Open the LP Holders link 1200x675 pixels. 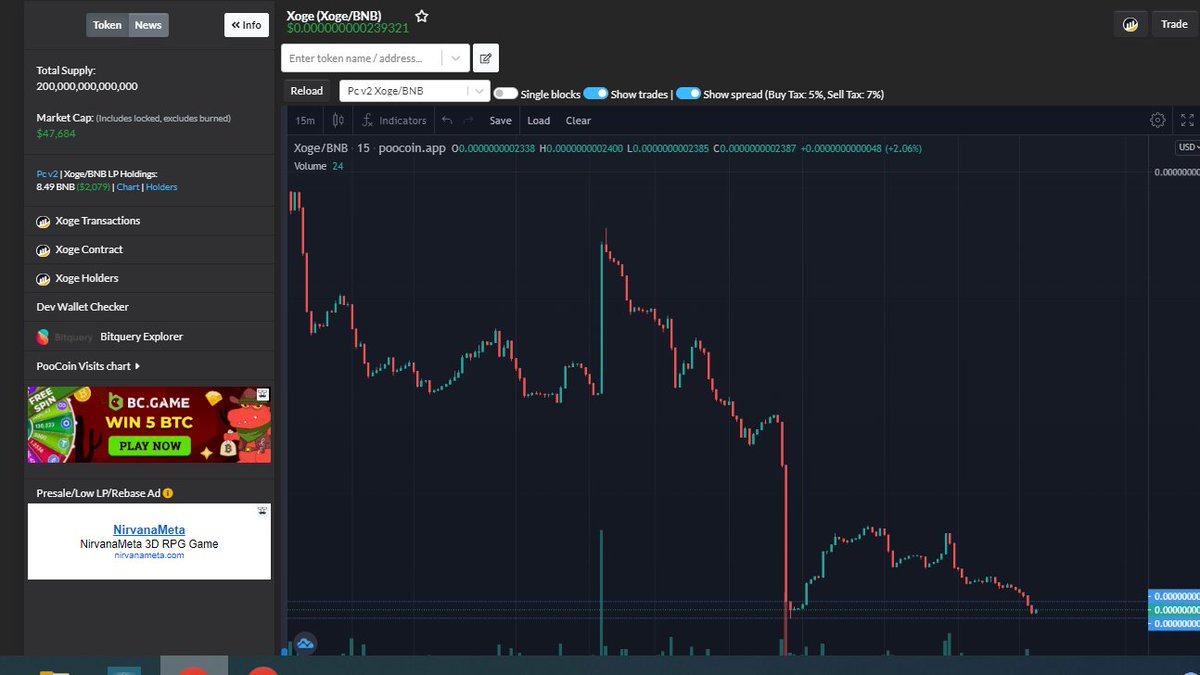click(161, 187)
